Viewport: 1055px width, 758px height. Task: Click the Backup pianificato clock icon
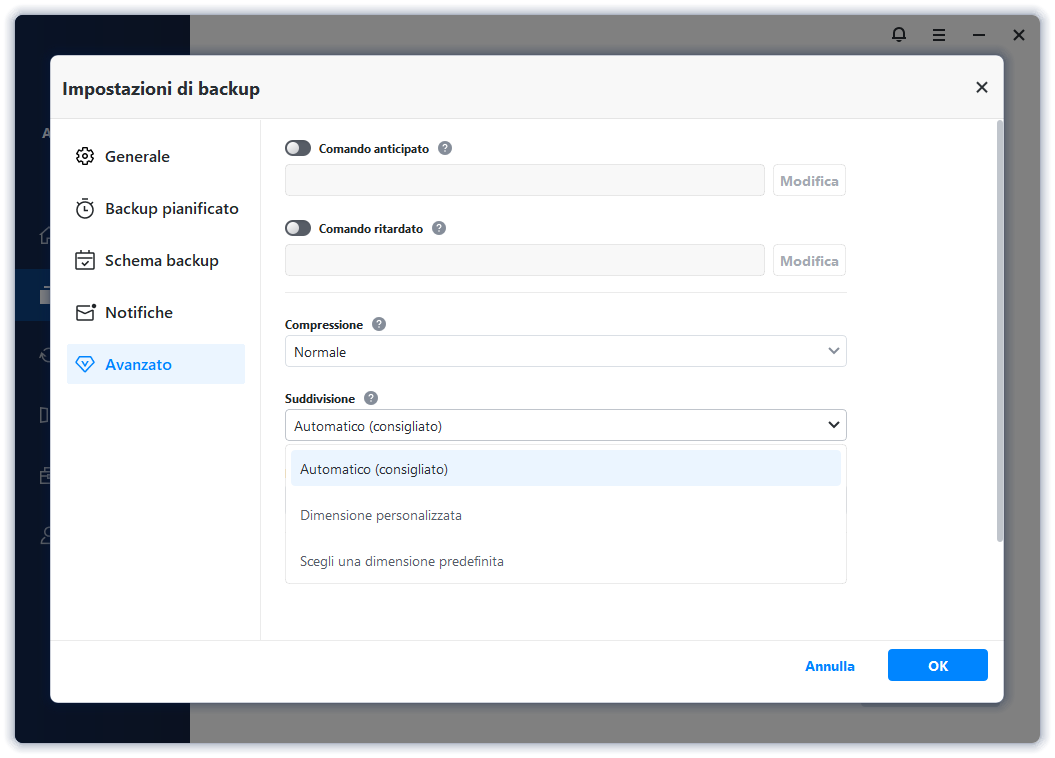tap(85, 209)
